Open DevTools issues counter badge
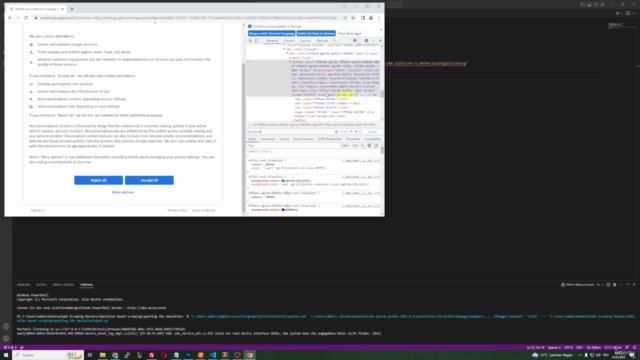640x360 pixels. coord(355,41)
